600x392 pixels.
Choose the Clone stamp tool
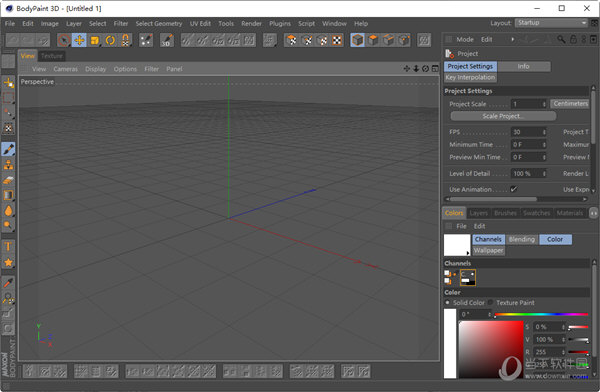[x=8, y=165]
